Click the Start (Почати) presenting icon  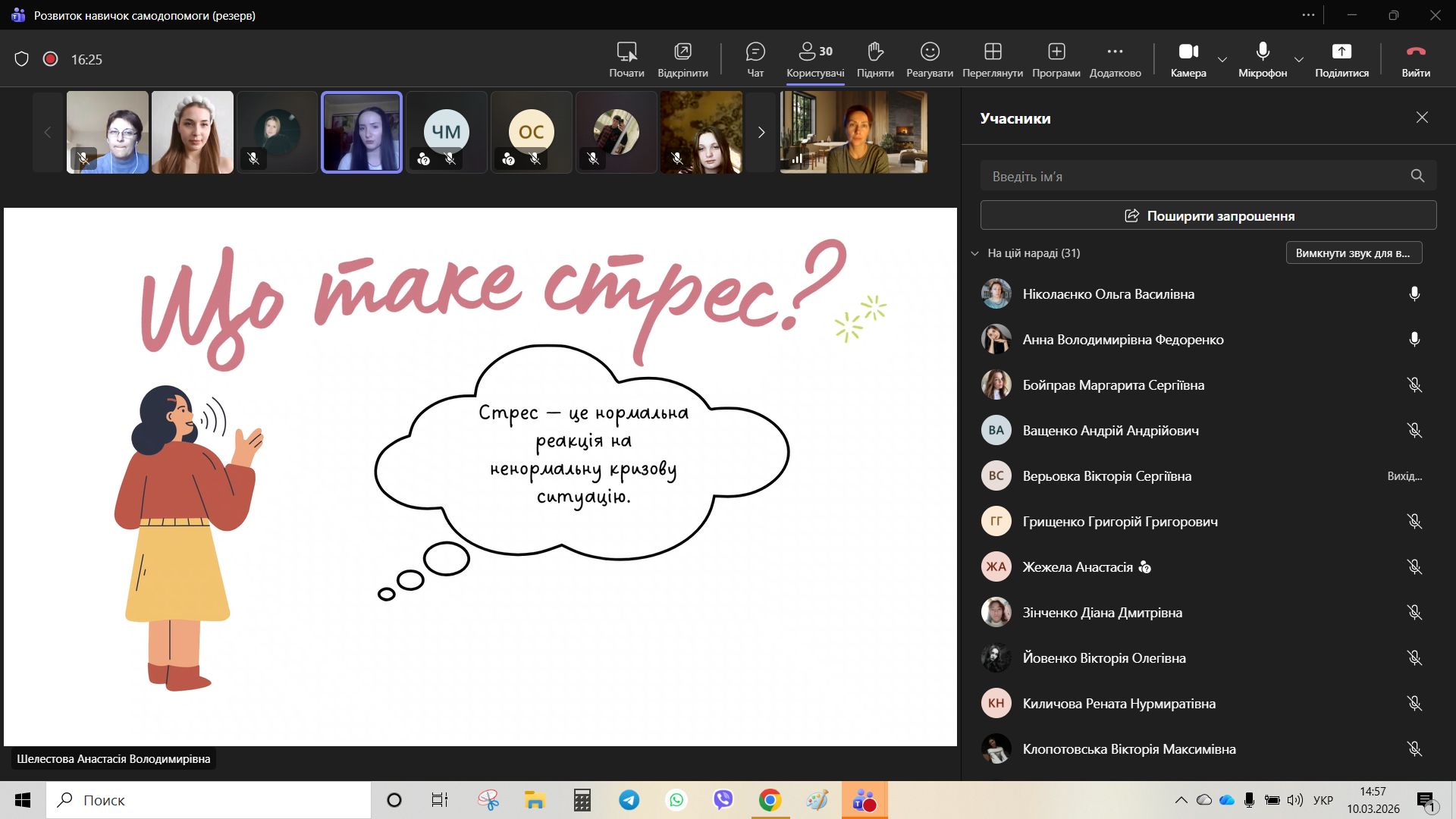[x=626, y=59]
